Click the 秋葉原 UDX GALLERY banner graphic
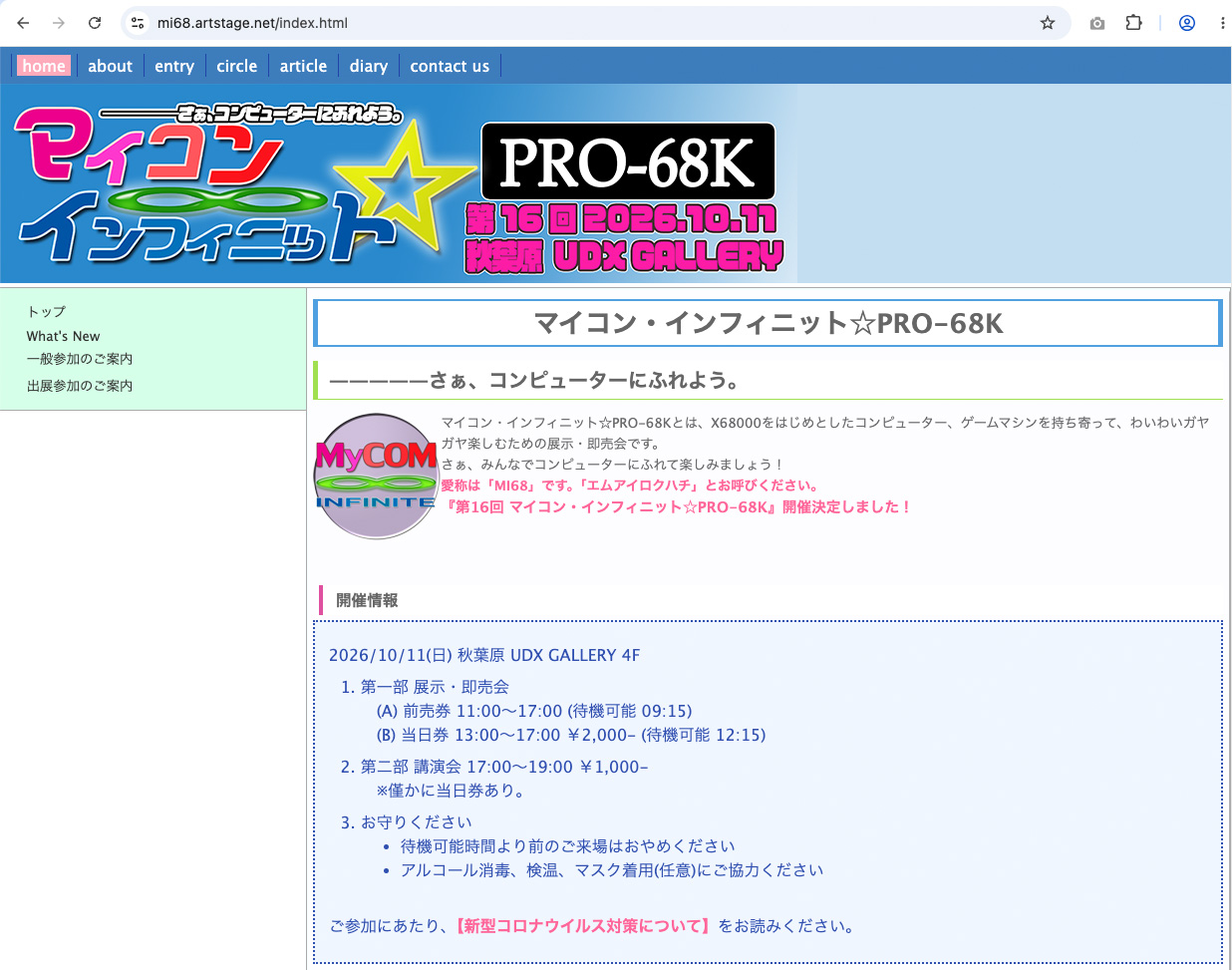This screenshot has height=970, width=1232. point(624,256)
